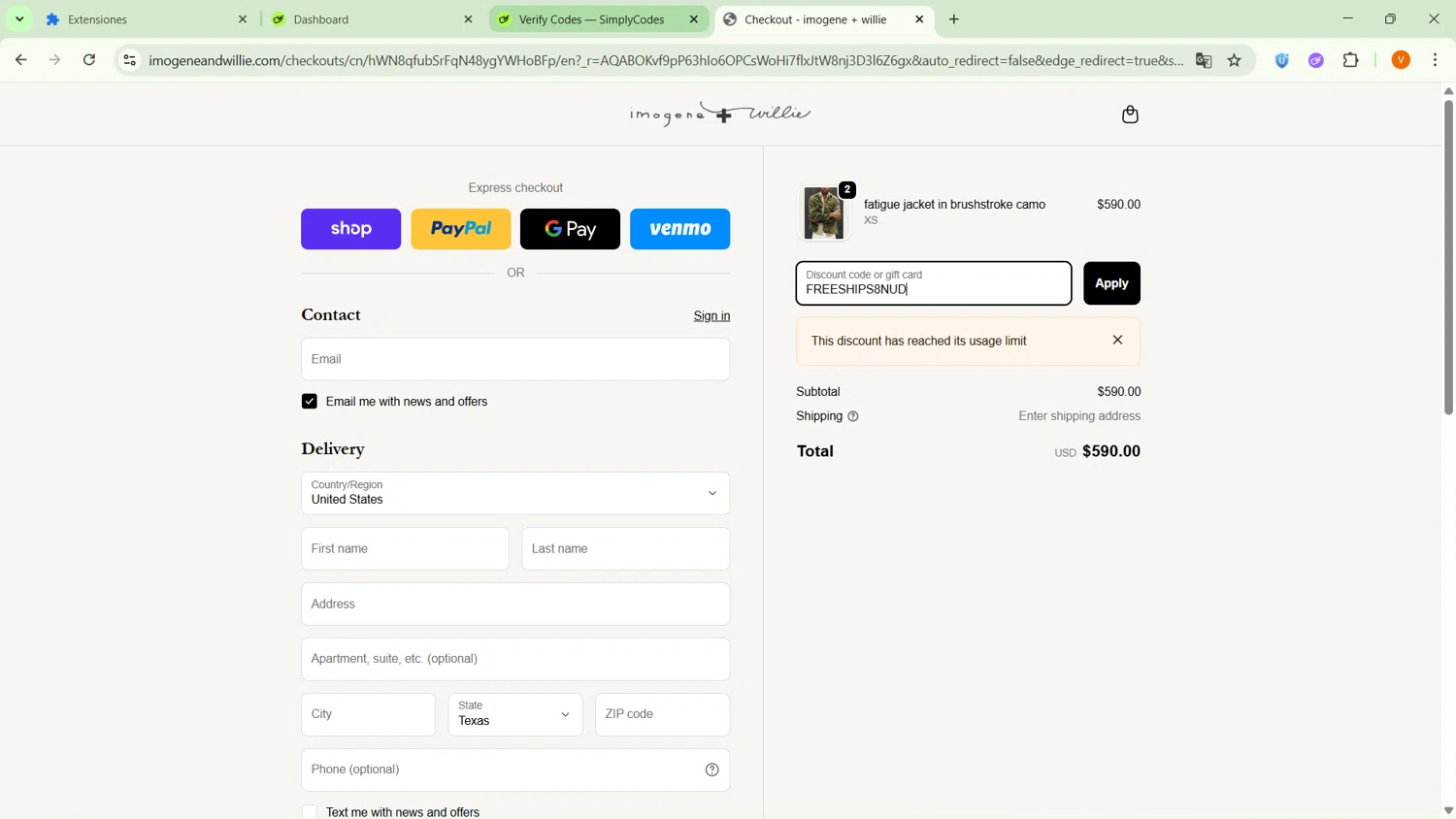Click the 'fatigue jacket in brushstroke camo' text
The width and height of the screenshot is (1456, 819).
[954, 205]
